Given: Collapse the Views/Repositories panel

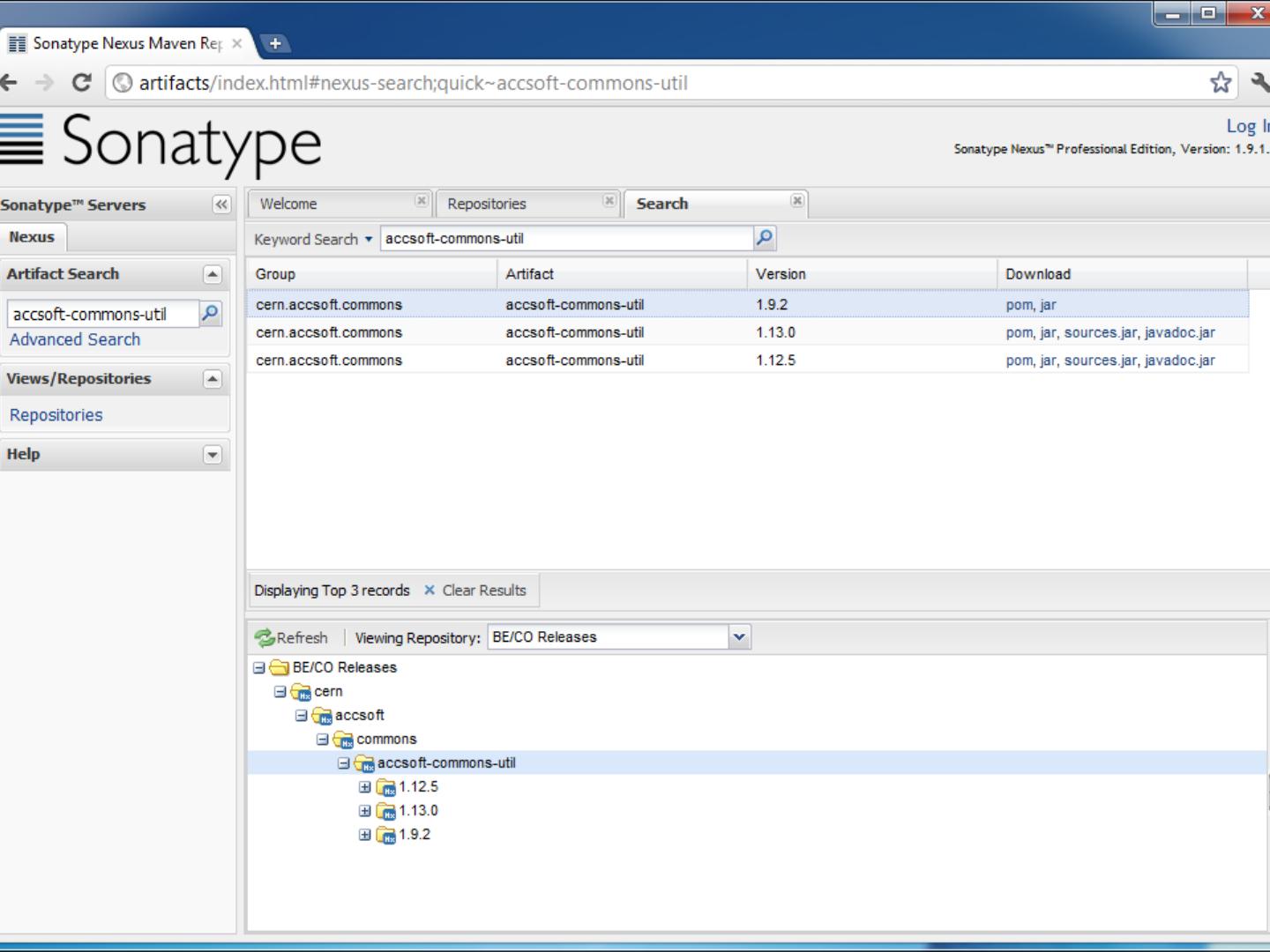Looking at the screenshot, I should click(x=212, y=379).
